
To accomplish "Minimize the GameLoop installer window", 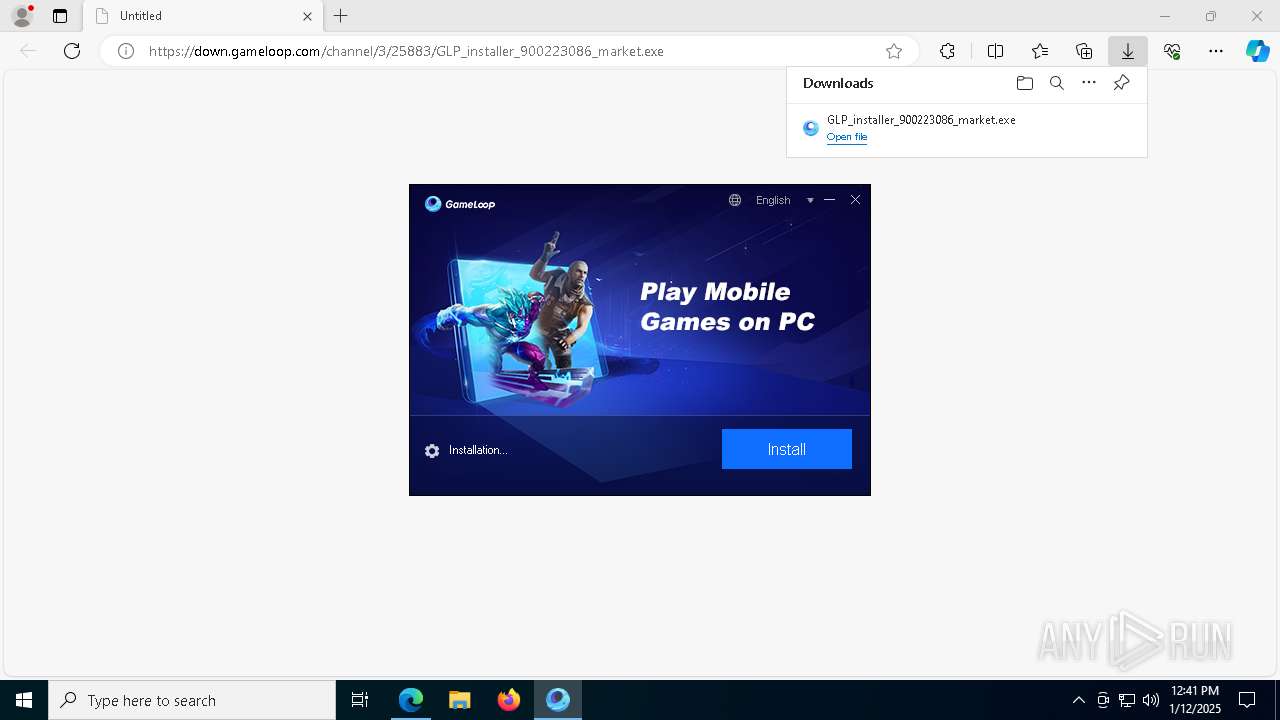I will click(x=829, y=200).
